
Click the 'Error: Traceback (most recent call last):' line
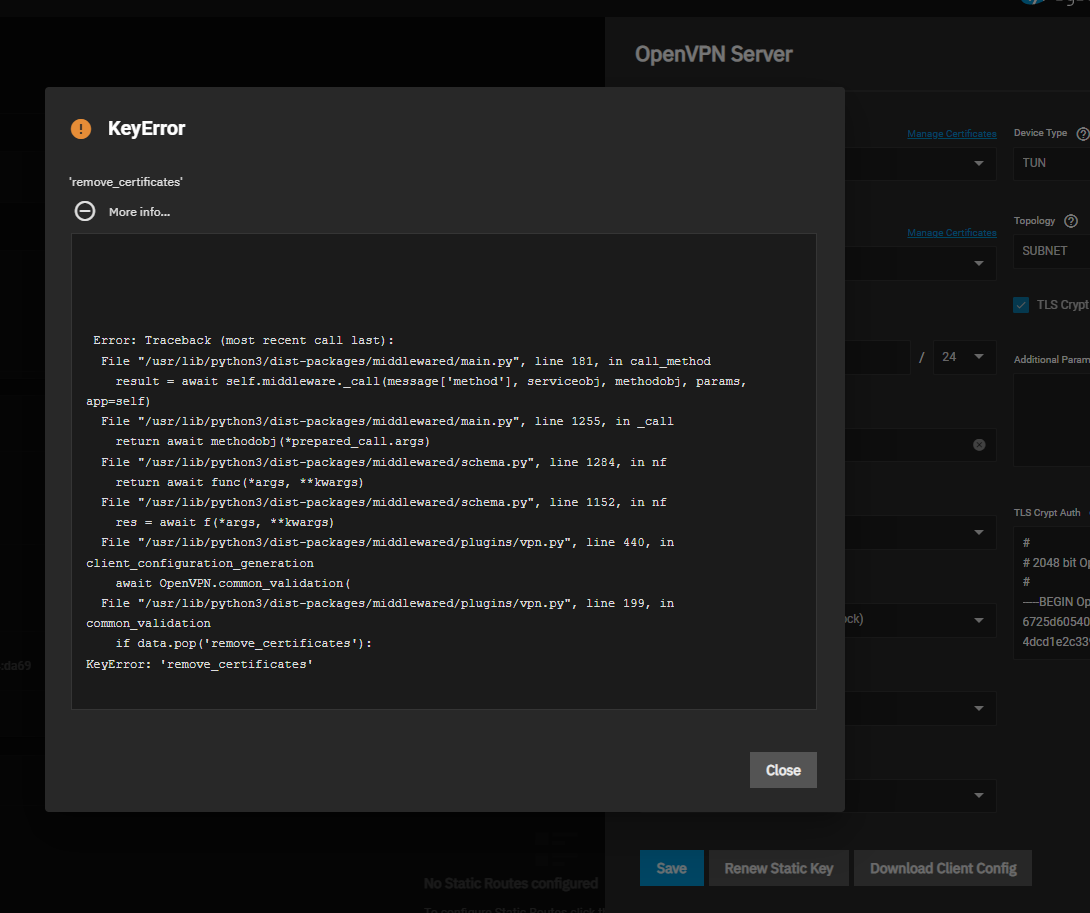pos(243,340)
